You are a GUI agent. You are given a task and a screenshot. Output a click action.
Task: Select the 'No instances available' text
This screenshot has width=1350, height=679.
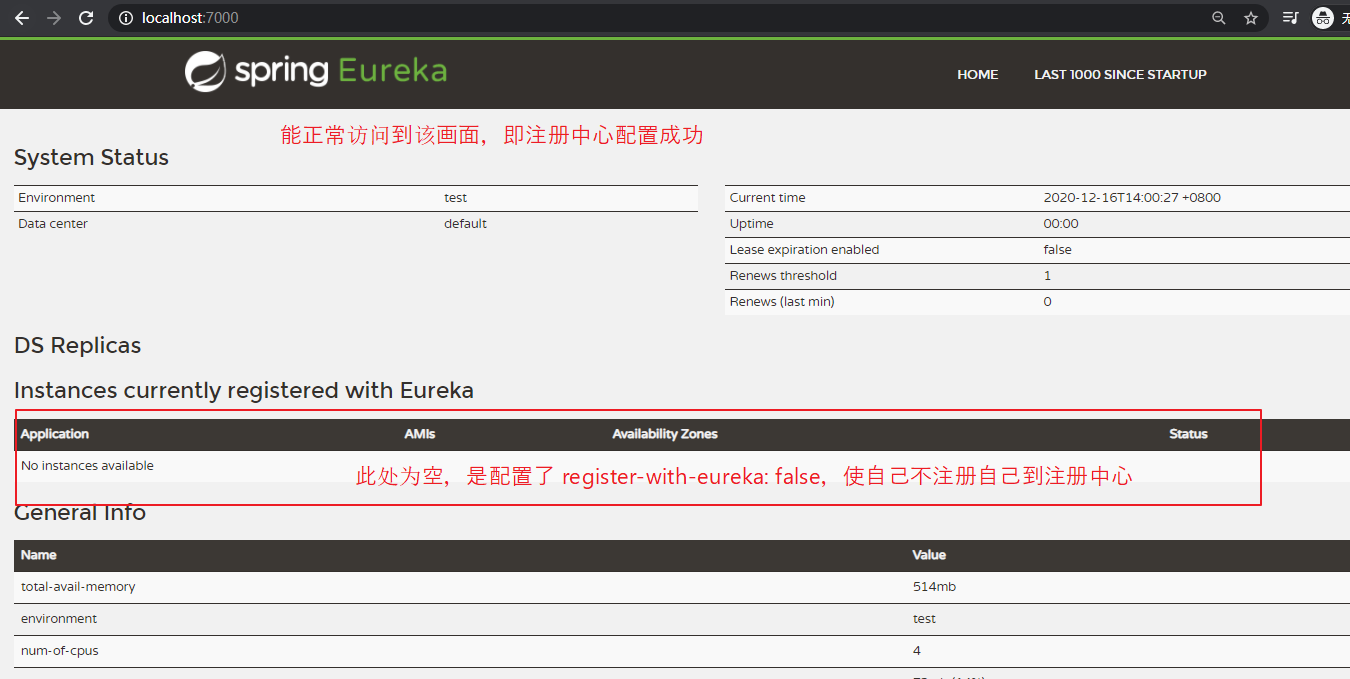pos(87,466)
